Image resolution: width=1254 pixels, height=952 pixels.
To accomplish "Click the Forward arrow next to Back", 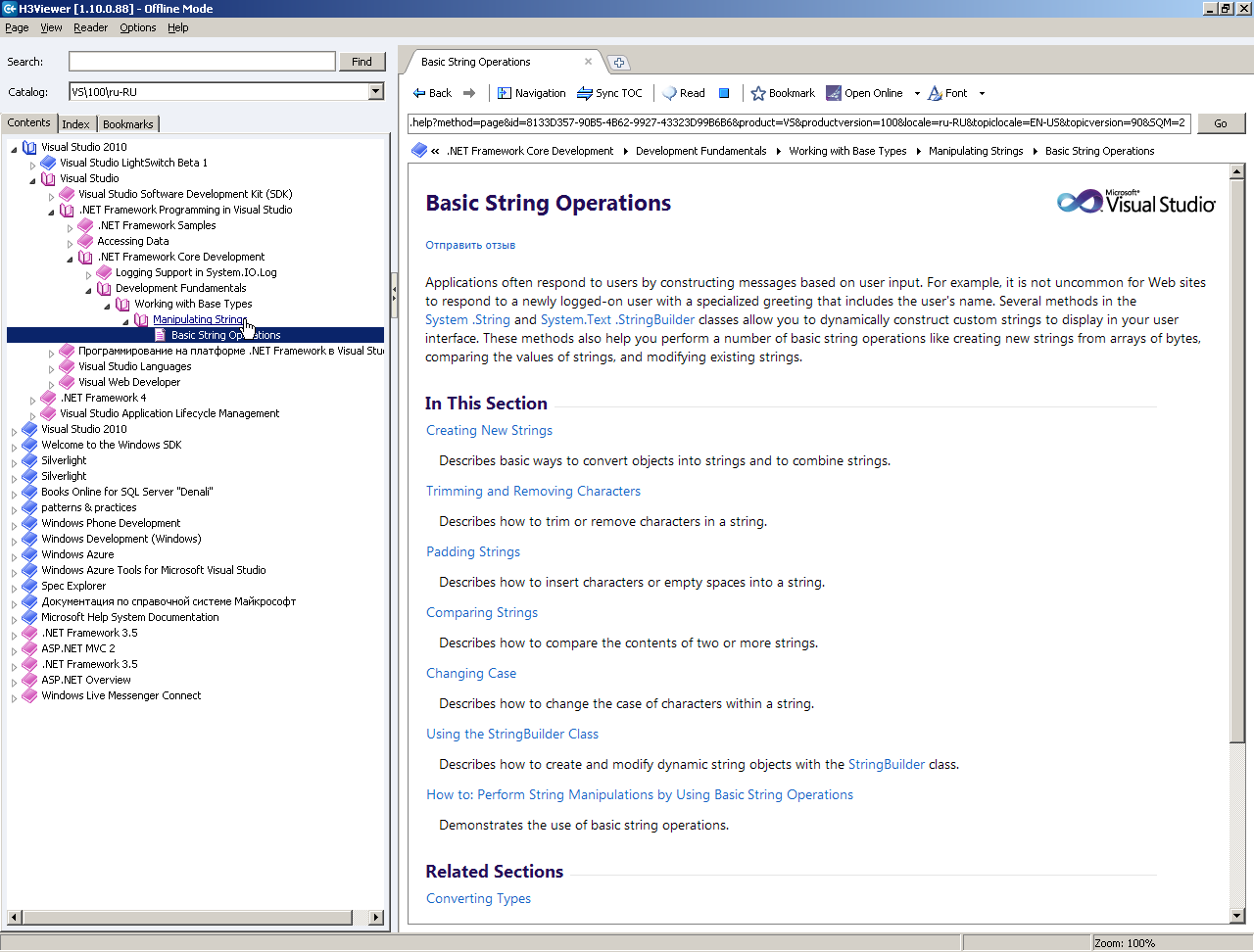I will [469, 93].
